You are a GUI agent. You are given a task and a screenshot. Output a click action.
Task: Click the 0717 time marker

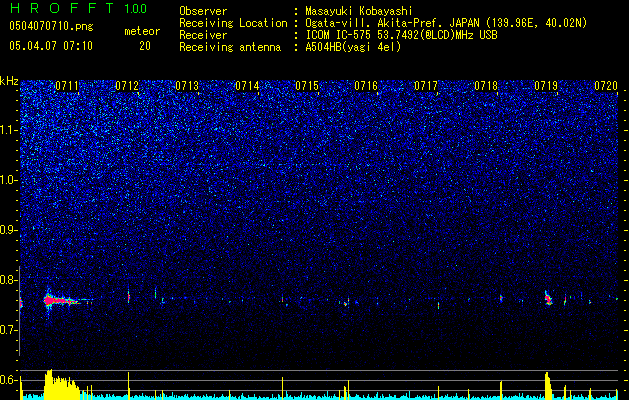pos(426,86)
